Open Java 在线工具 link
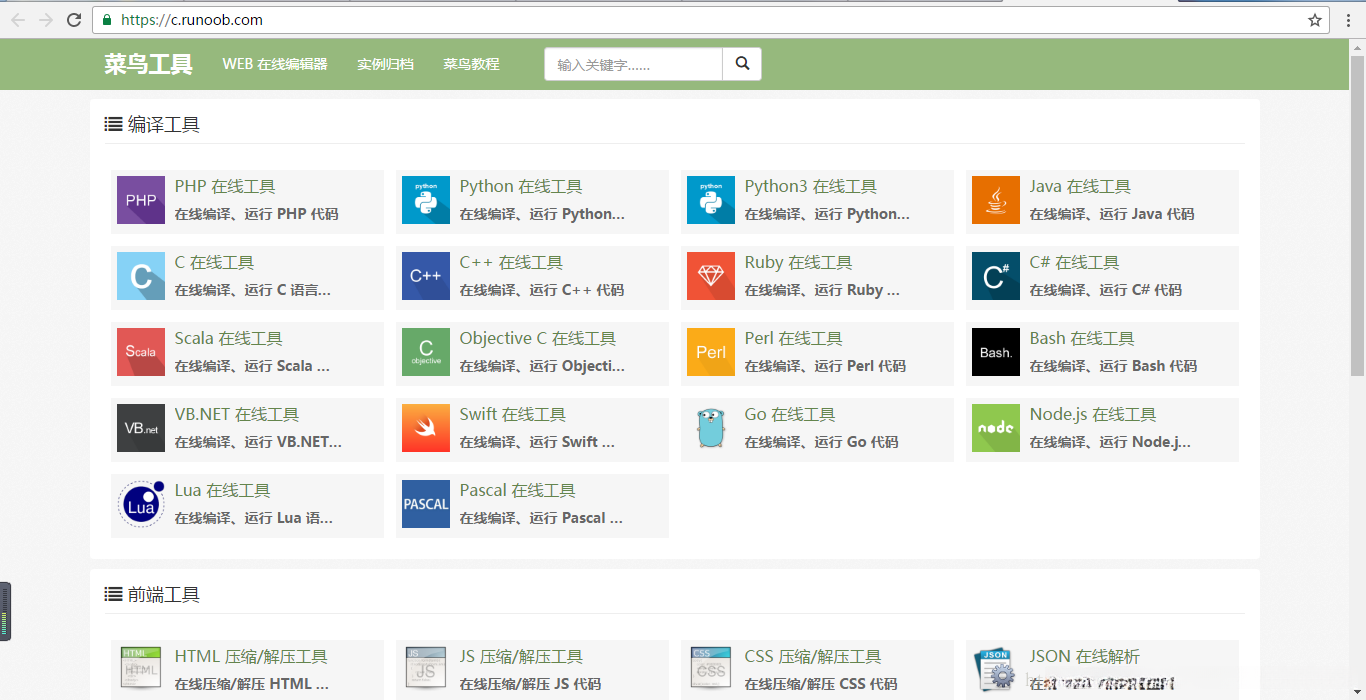1366x700 pixels. click(x=1080, y=186)
